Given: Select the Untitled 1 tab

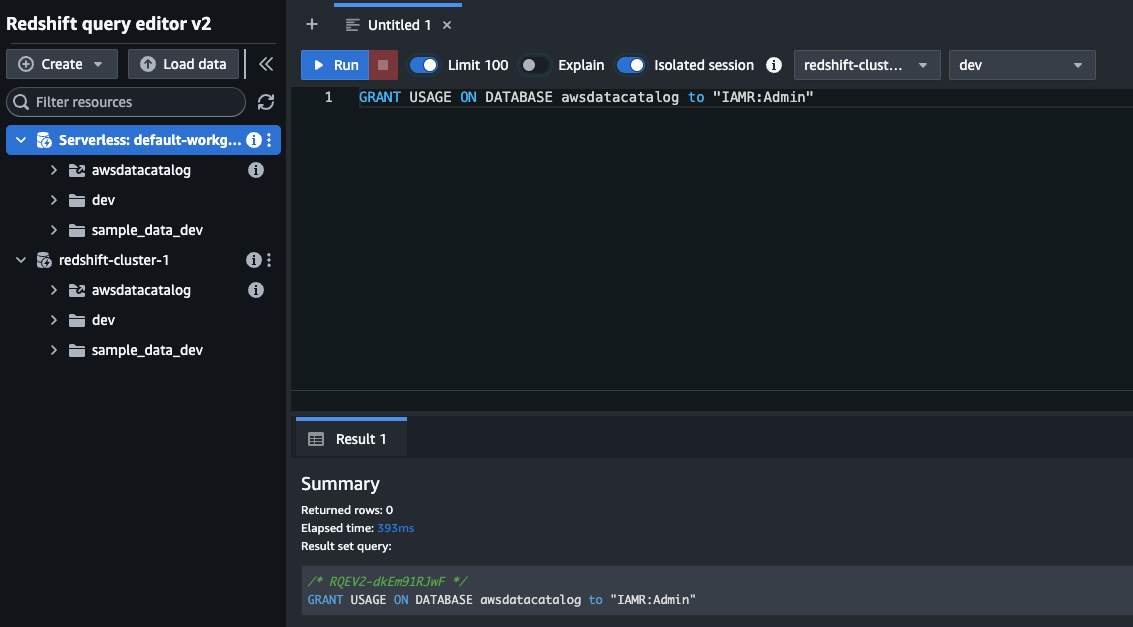Looking at the screenshot, I should tap(398, 25).
